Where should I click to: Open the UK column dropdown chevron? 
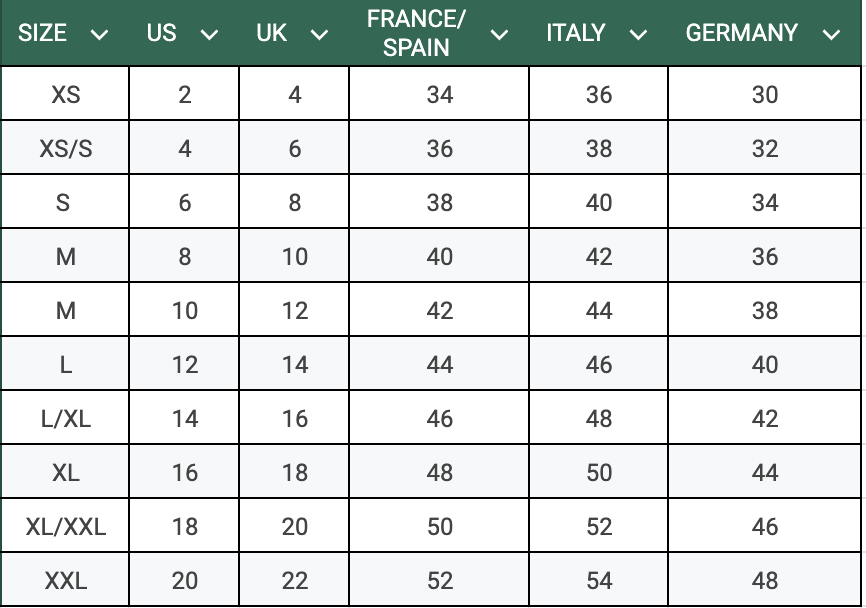point(319,34)
